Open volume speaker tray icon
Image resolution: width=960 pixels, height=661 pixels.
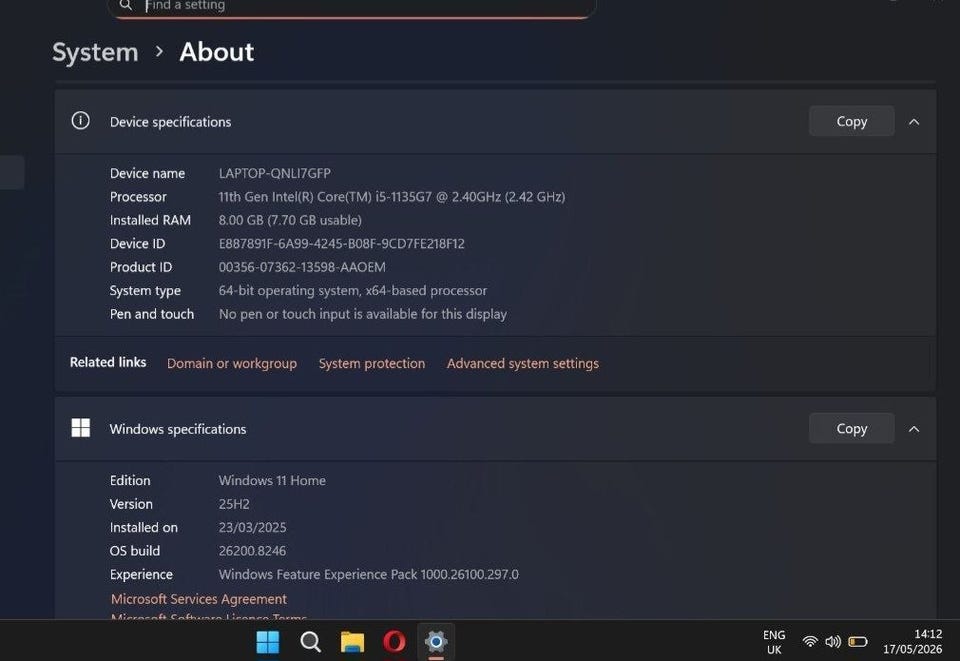(x=833, y=641)
